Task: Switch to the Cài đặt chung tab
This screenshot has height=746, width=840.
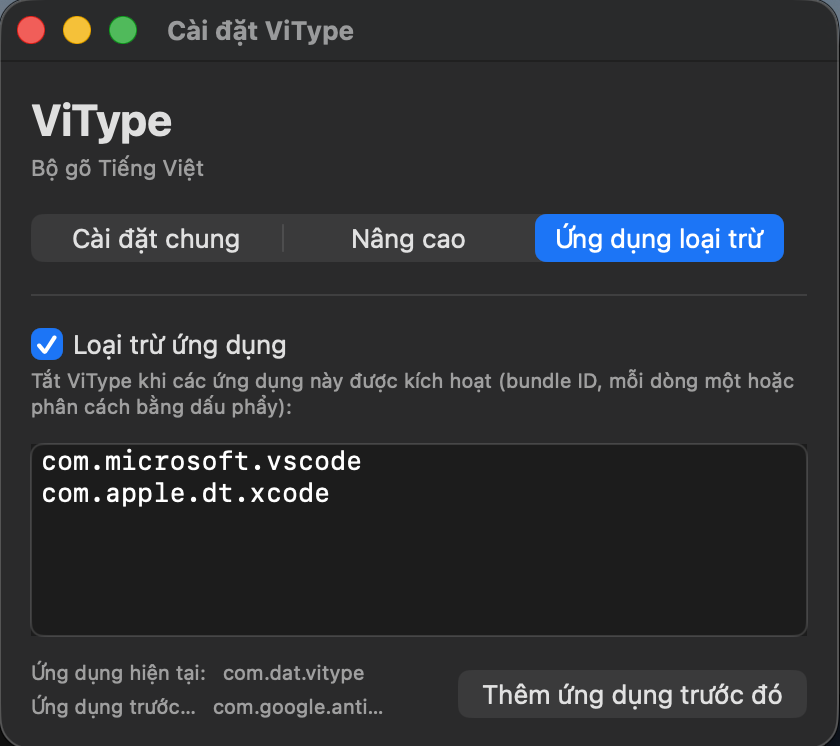Action: pos(155,238)
